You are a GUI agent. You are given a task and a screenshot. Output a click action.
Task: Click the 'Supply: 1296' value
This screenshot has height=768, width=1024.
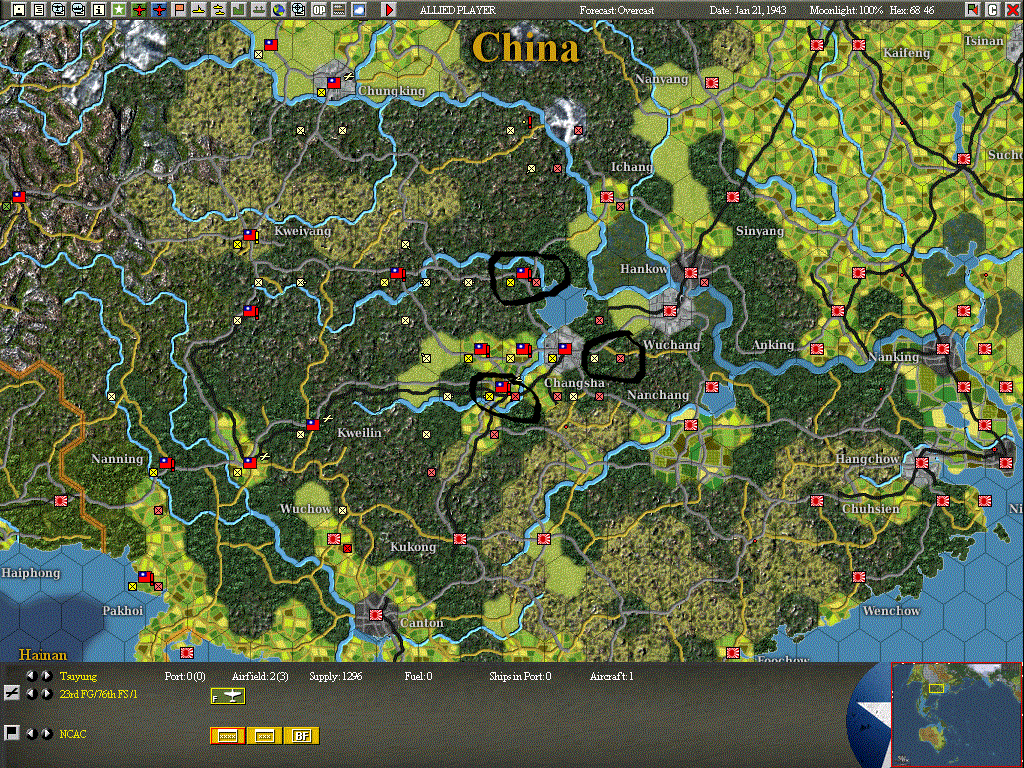pos(335,677)
